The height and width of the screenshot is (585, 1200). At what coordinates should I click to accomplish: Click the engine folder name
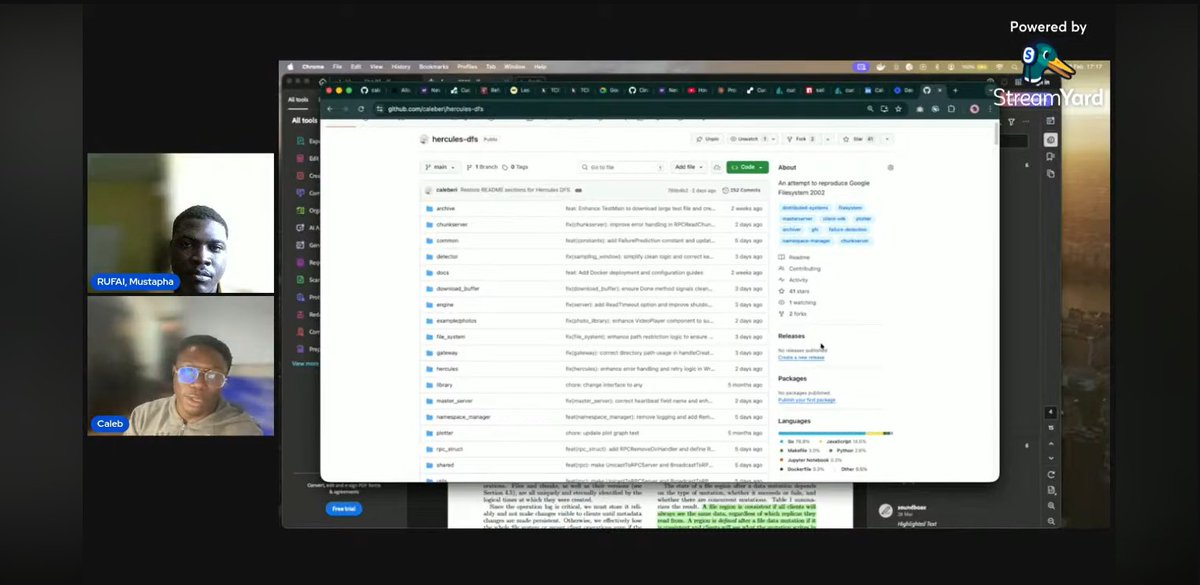[x=445, y=304]
